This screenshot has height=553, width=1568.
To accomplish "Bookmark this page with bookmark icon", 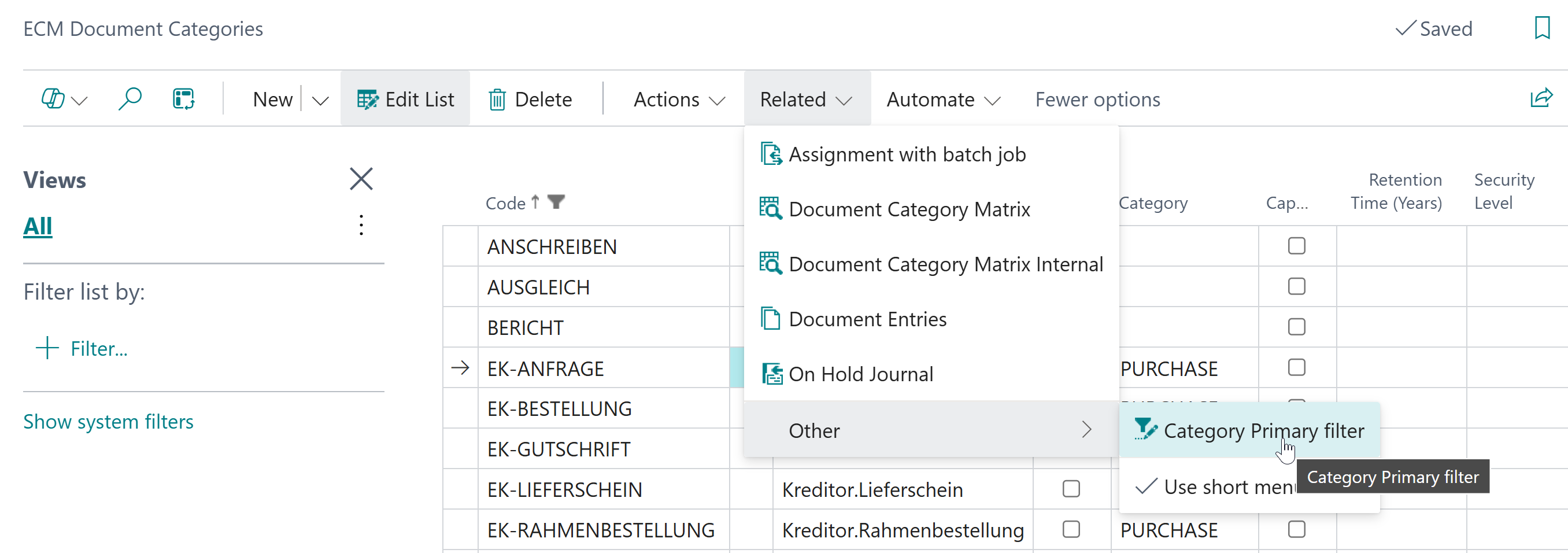I will [1541, 28].
